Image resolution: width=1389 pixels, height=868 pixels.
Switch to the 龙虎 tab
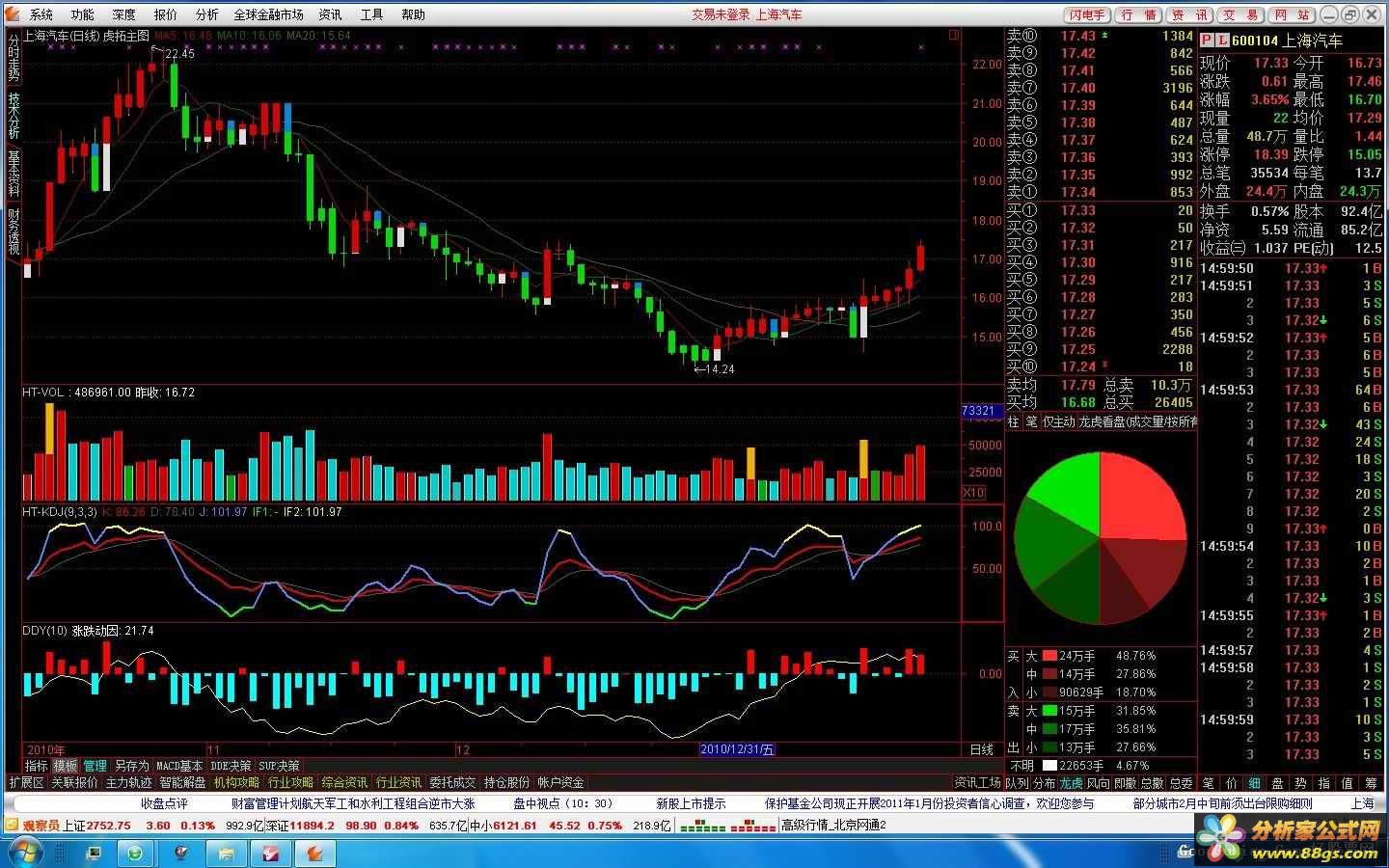1071,783
